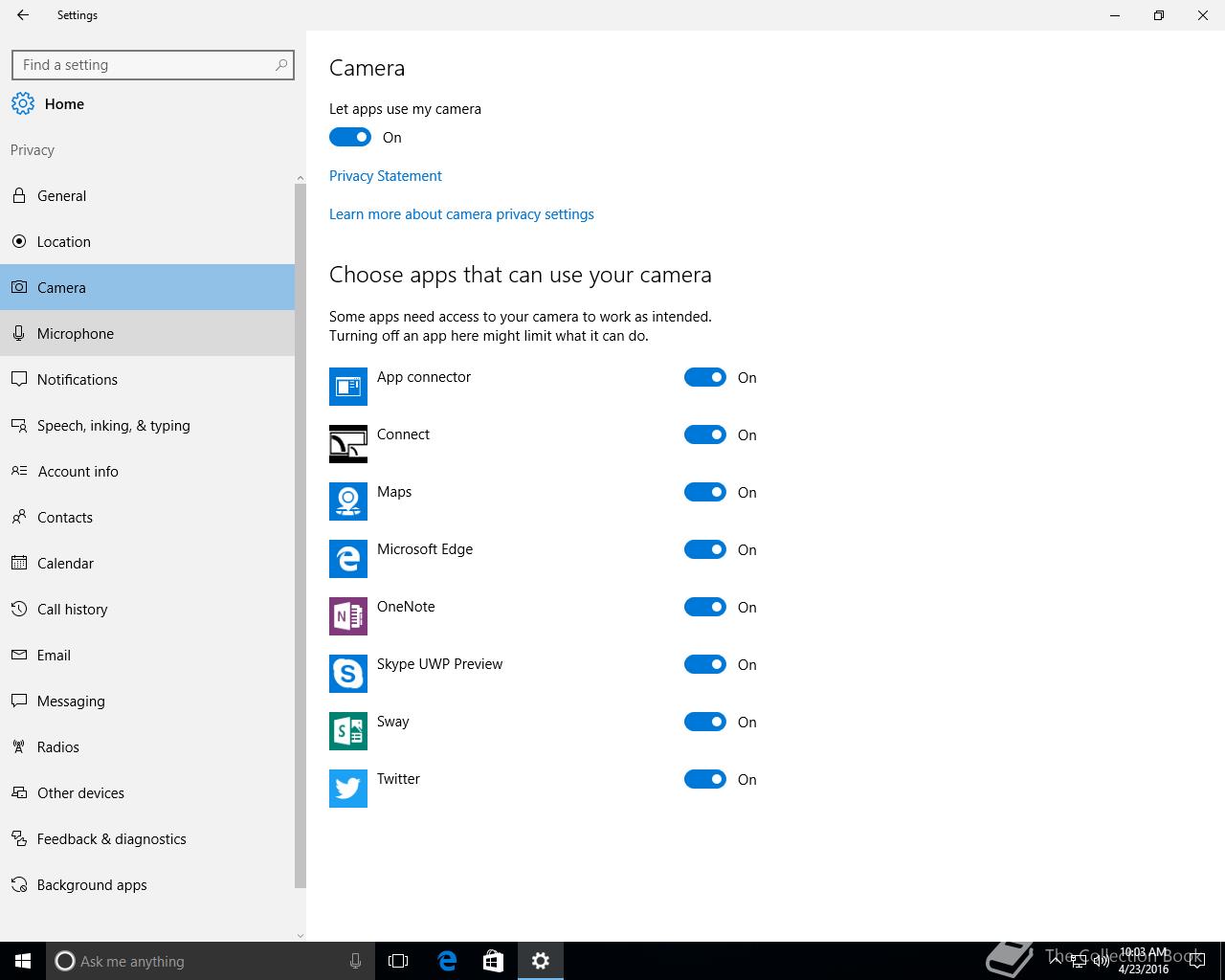Click the search magnifier icon in Find a setting
The height and width of the screenshot is (980, 1225).
(x=280, y=65)
